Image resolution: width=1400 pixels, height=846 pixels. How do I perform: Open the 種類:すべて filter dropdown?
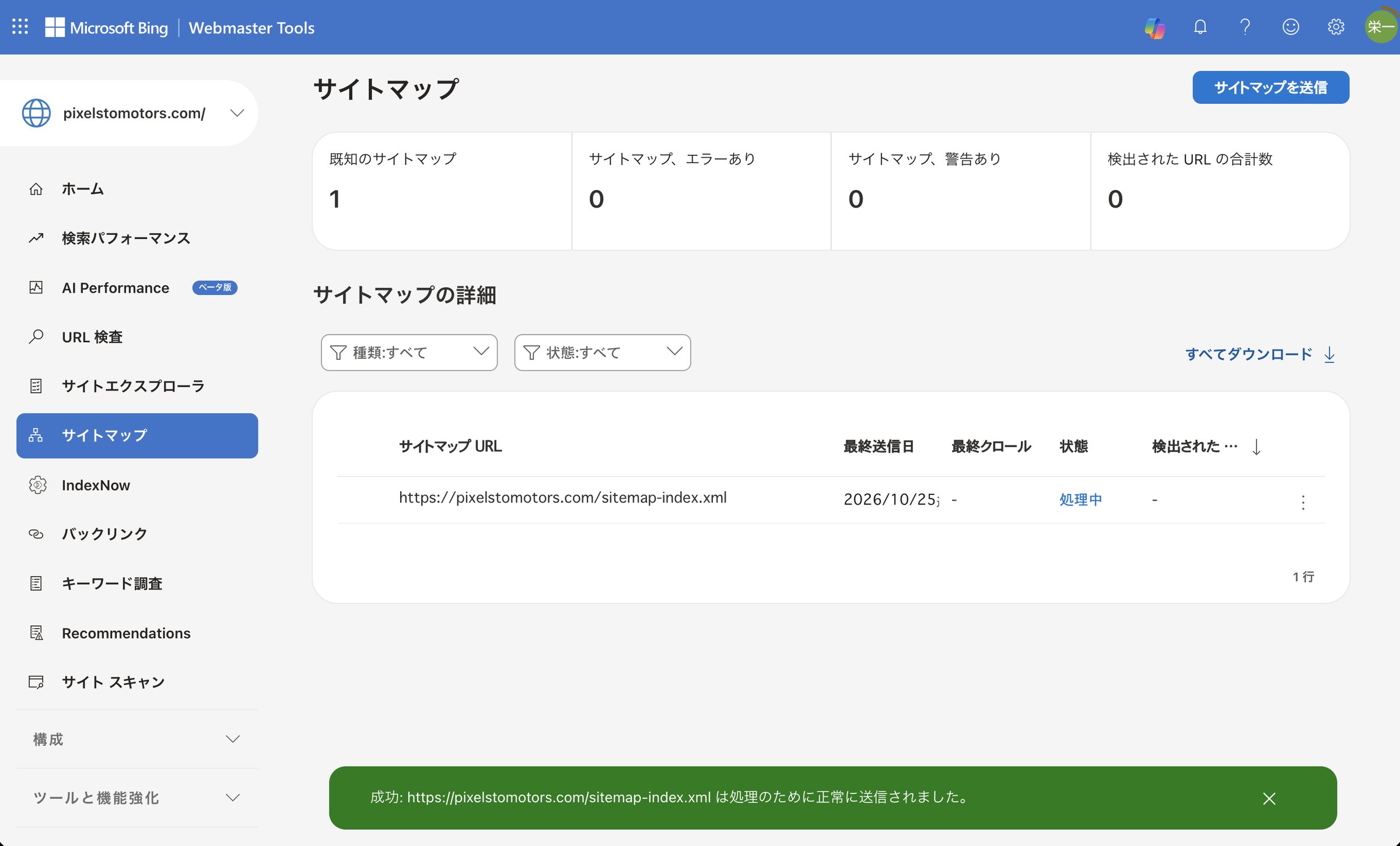[x=409, y=352]
